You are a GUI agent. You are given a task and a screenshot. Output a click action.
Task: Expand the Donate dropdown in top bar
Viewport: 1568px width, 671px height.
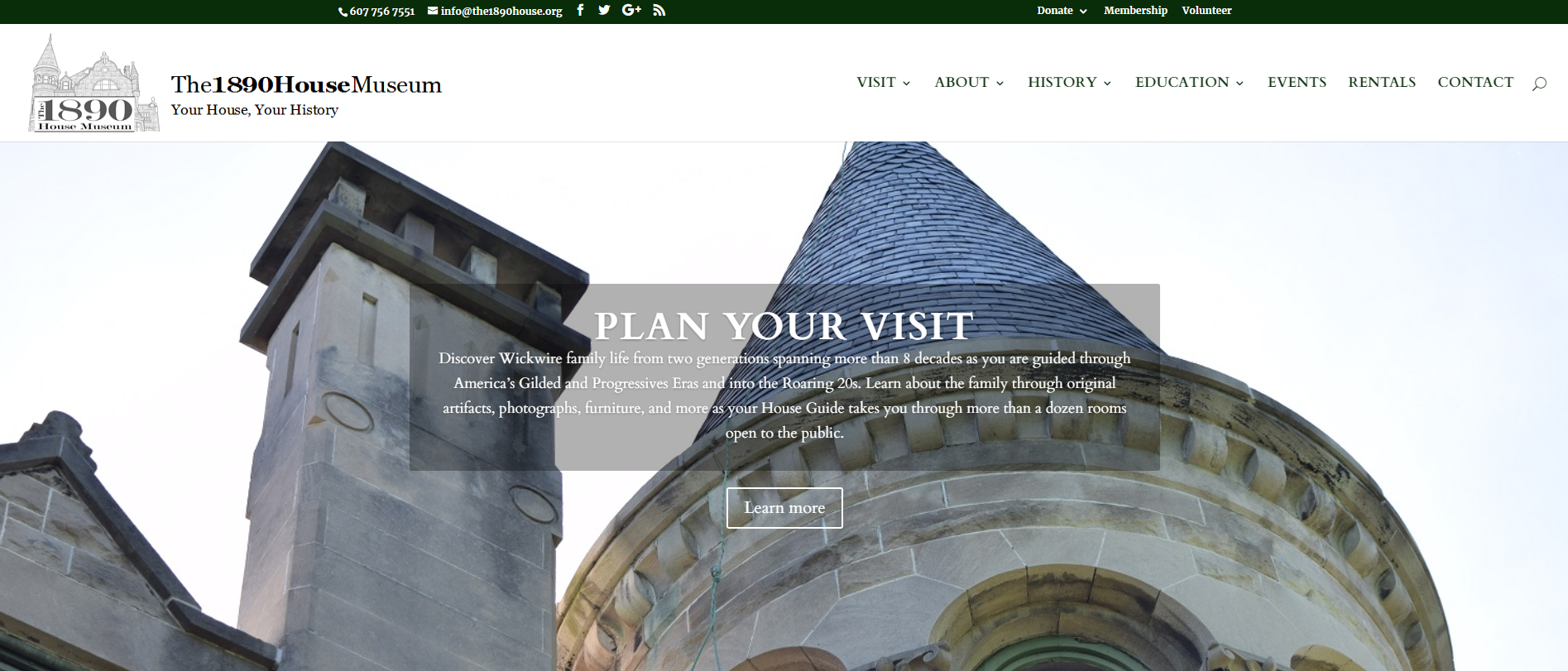(1062, 10)
